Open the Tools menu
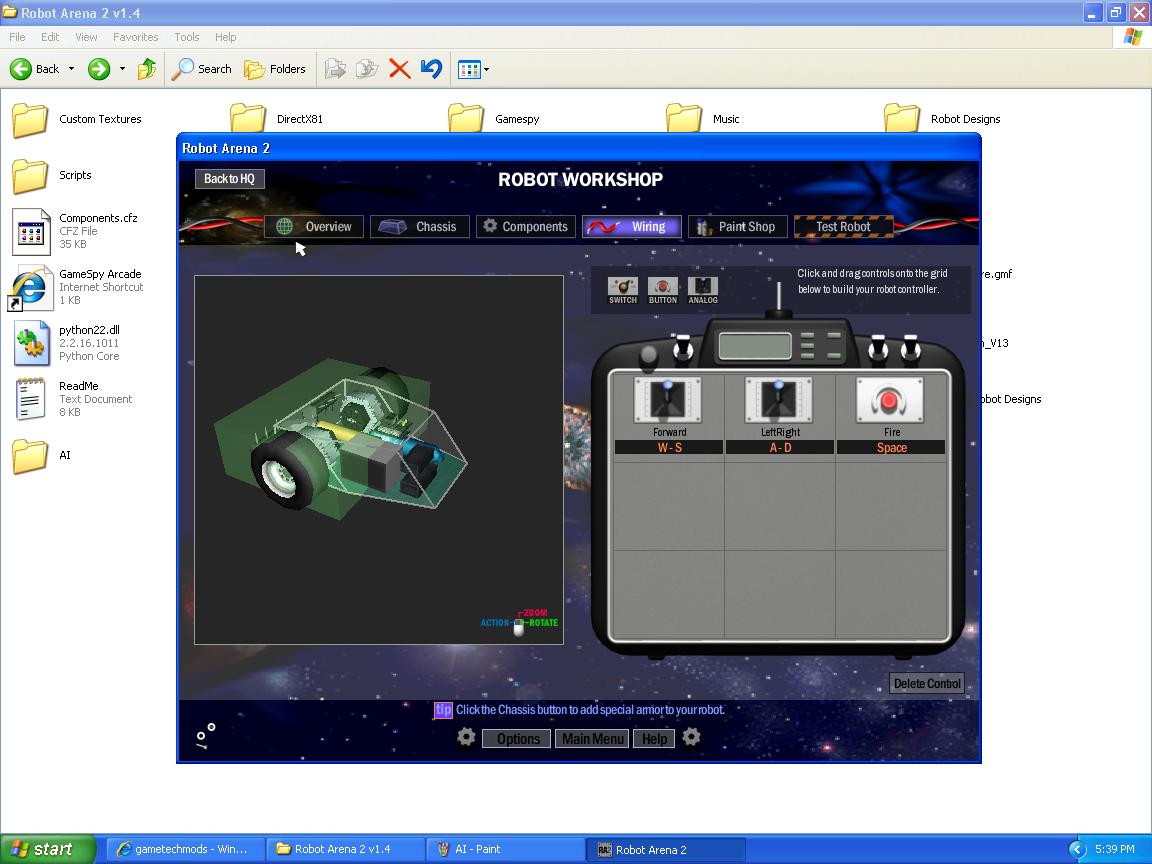This screenshot has height=864, width=1152. (187, 37)
